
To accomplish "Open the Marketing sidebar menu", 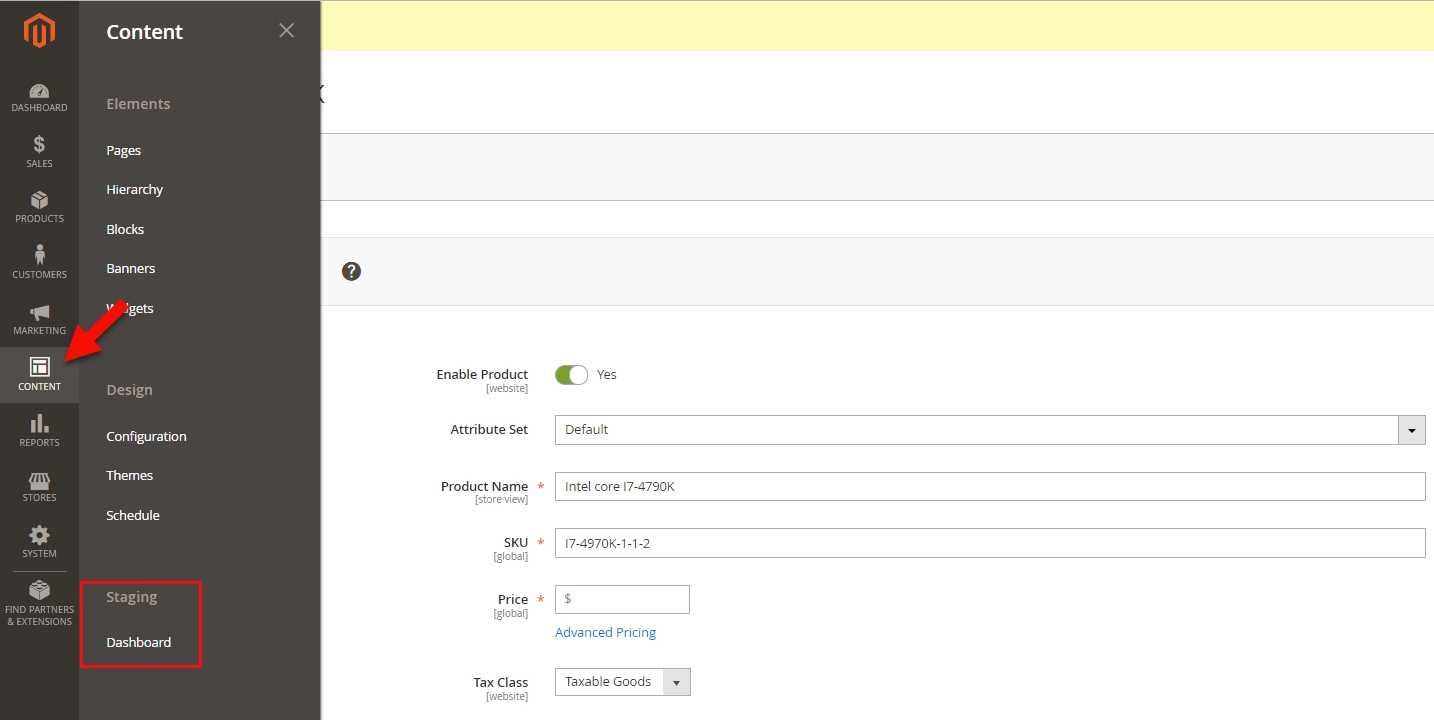I will [39, 320].
